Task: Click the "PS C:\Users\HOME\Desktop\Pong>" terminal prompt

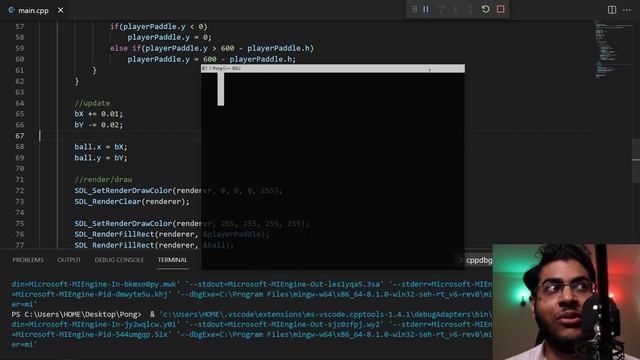Action: [76, 314]
